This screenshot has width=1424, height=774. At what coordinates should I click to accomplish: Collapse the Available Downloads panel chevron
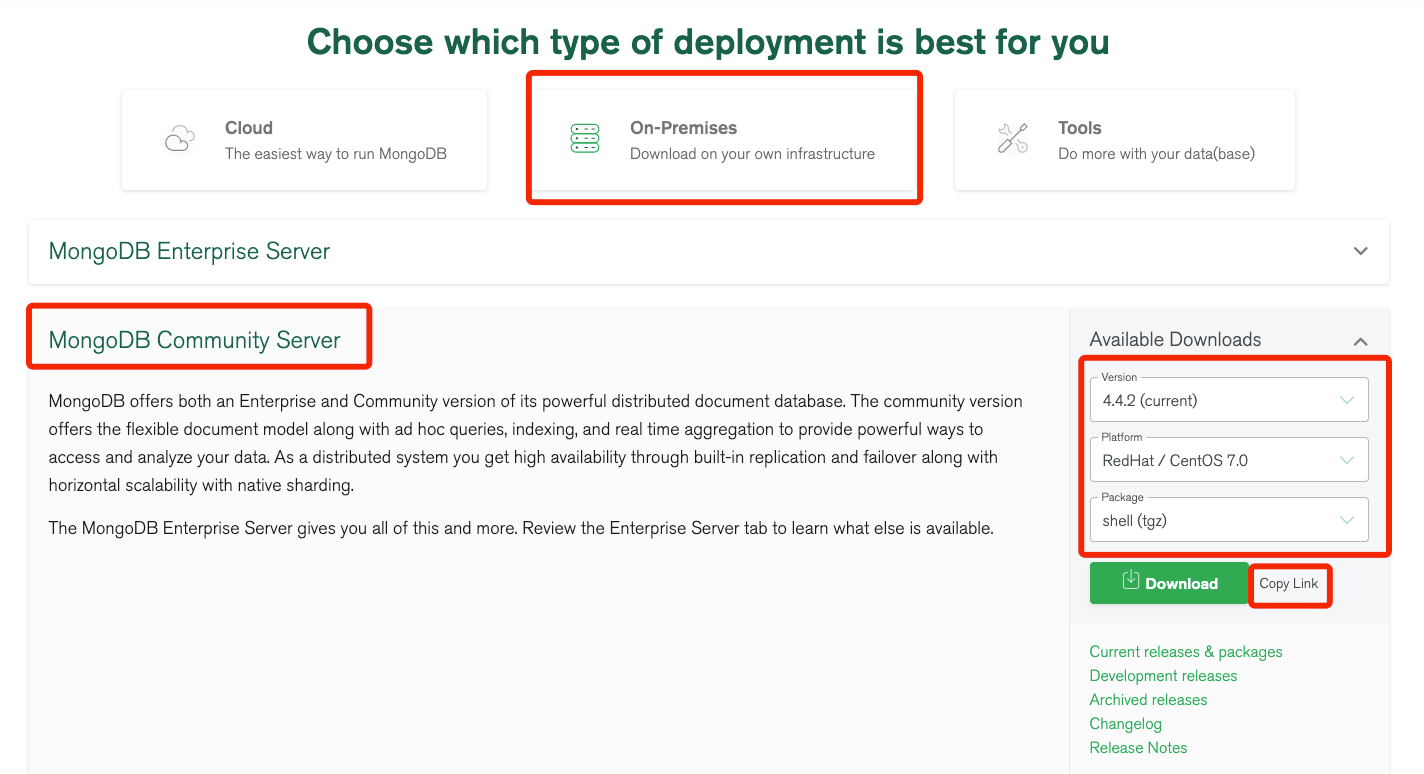1360,341
